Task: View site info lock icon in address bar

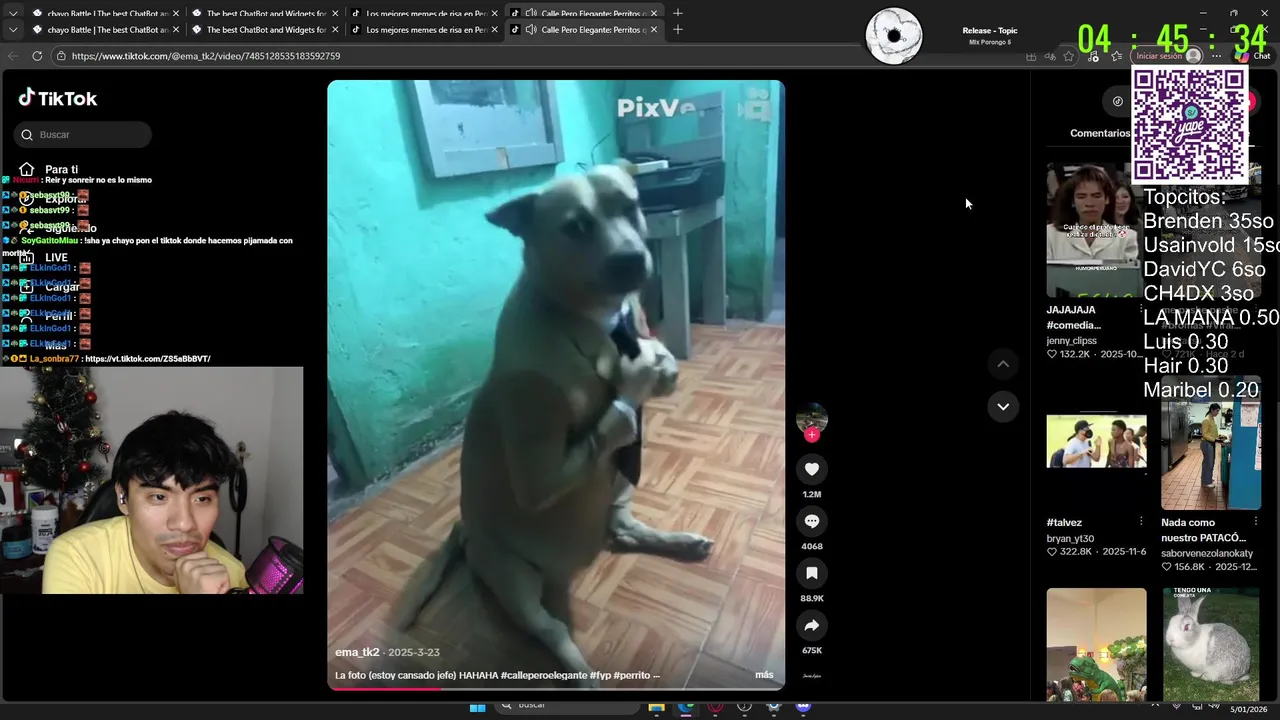Action: (x=61, y=56)
